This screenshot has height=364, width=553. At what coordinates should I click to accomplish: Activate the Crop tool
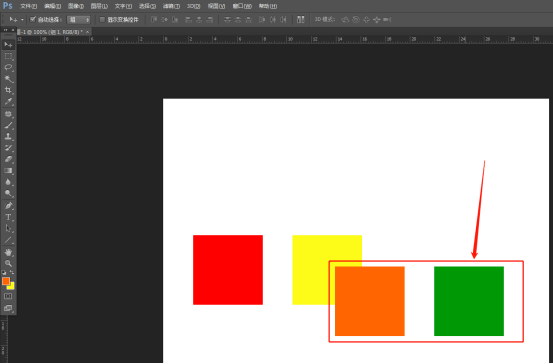pyautogui.click(x=8, y=90)
